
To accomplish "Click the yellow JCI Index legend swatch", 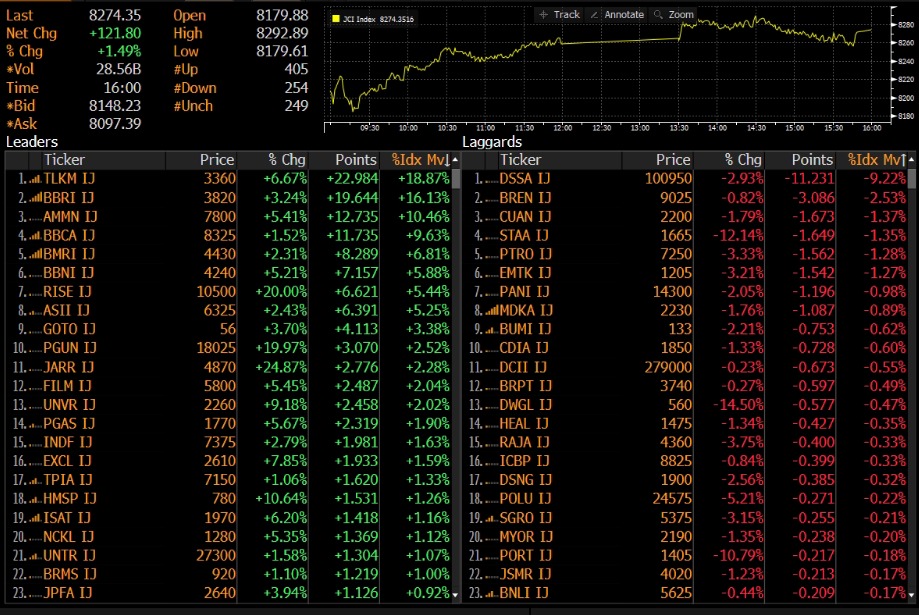I will pyautogui.click(x=335, y=18).
